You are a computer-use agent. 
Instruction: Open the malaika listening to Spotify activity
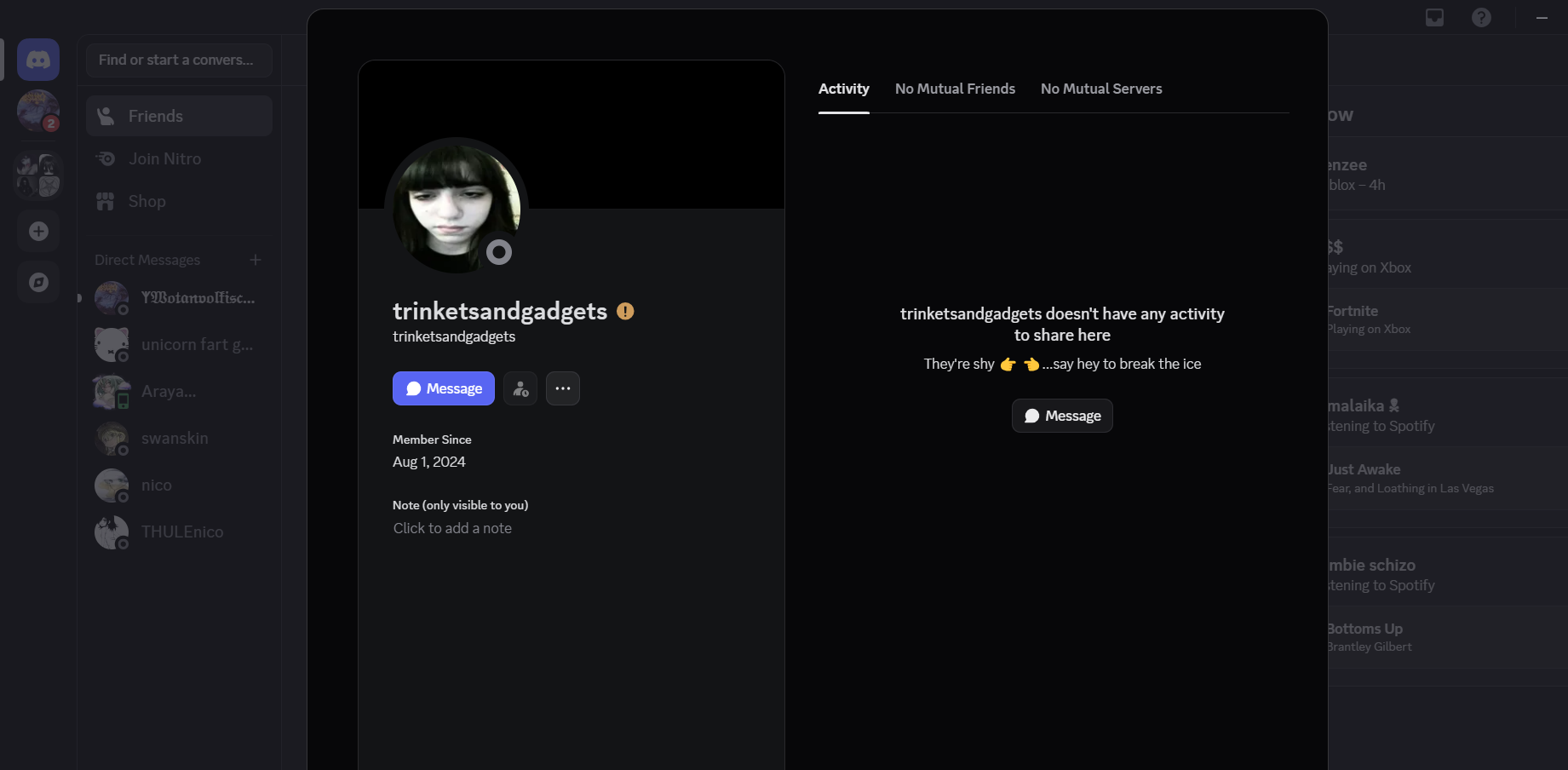click(1447, 416)
